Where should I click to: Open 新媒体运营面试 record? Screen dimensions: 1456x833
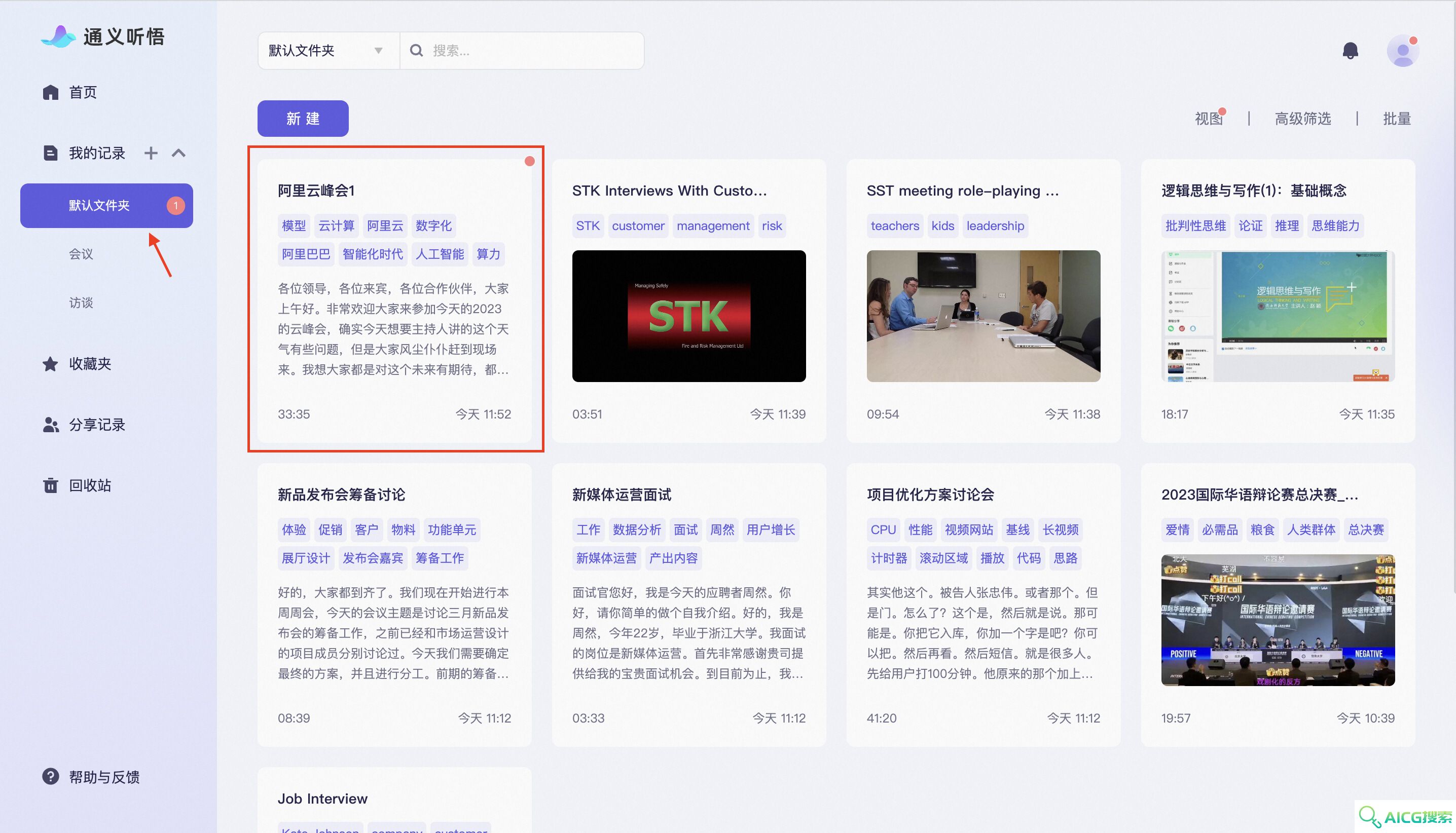(x=622, y=495)
